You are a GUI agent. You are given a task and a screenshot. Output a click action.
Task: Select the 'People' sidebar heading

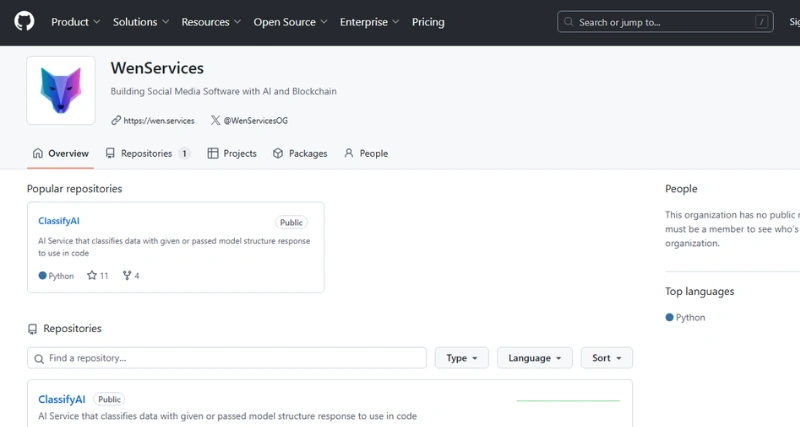681,189
